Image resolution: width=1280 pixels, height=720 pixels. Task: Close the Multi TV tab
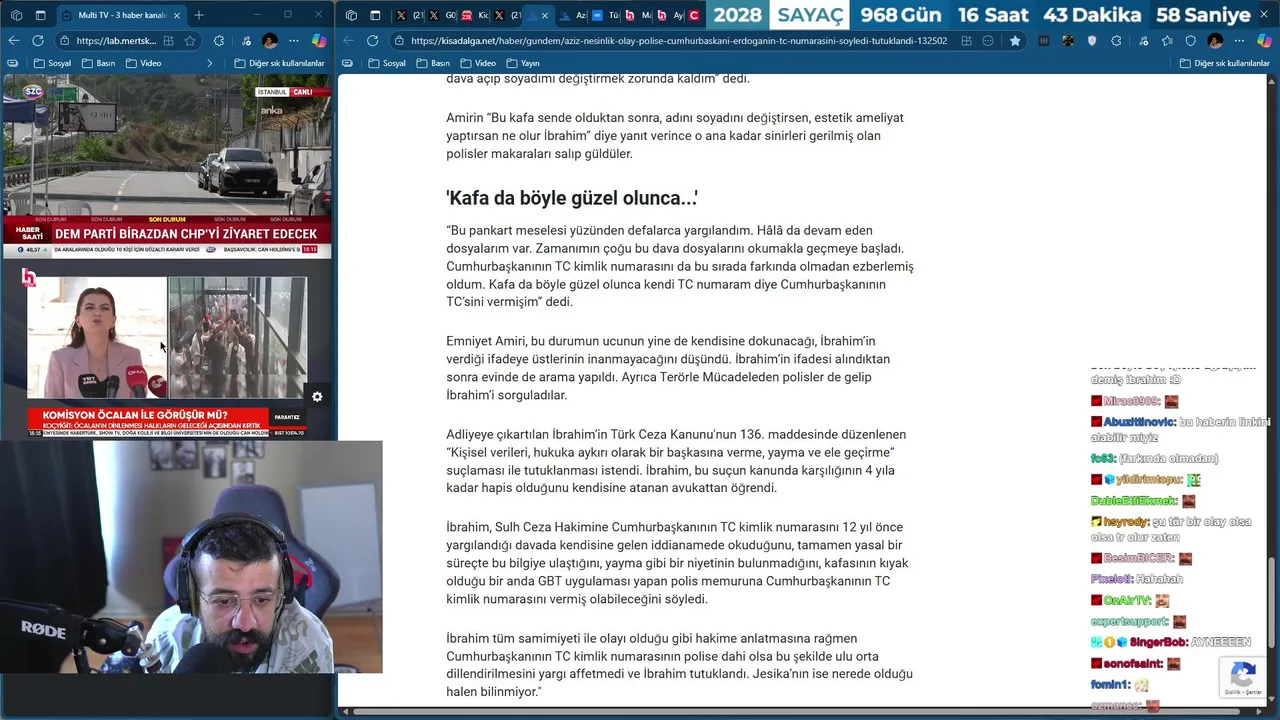tap(177, 15)
